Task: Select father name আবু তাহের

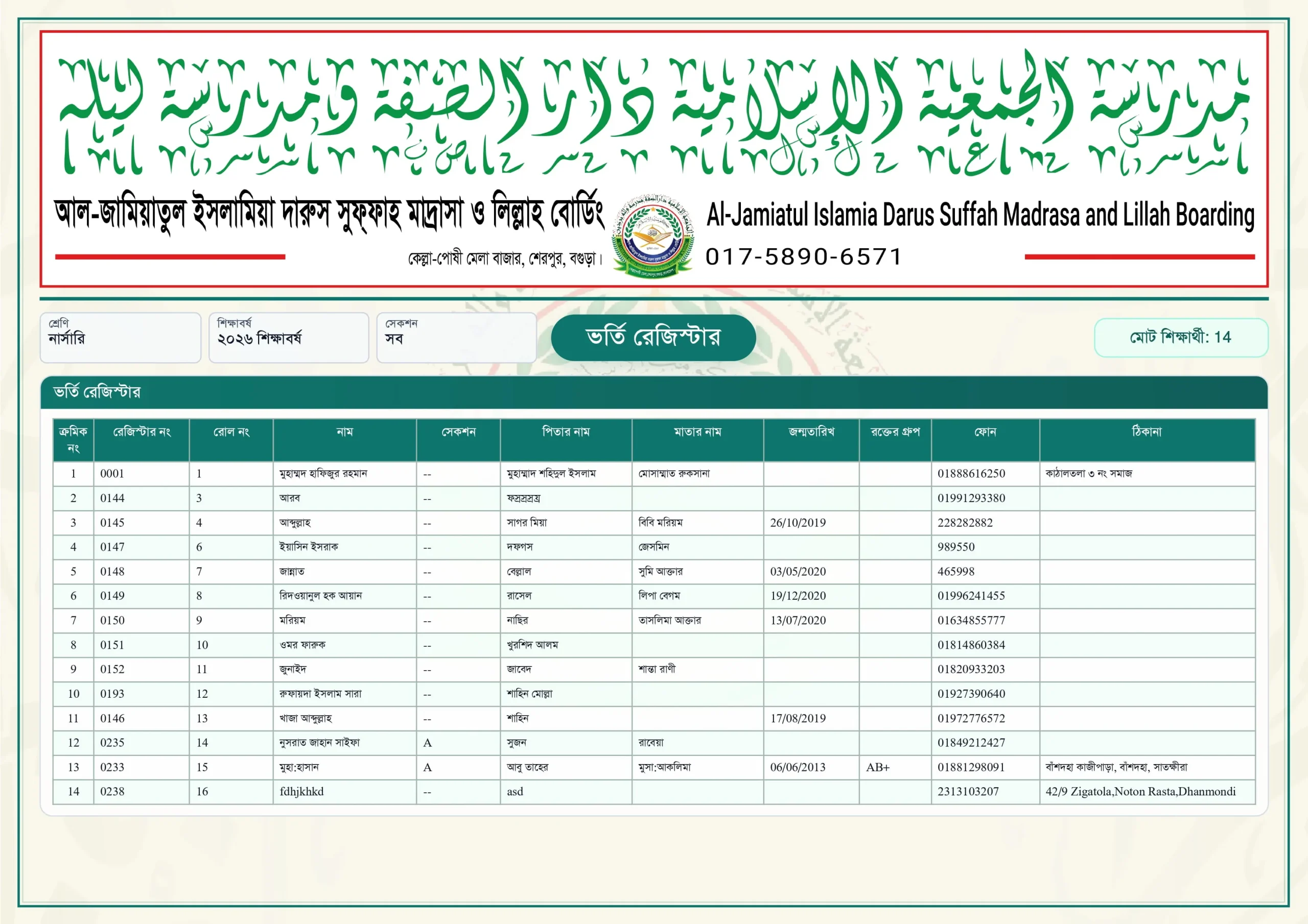Action: pyautogui.click(x=527, y=767)
